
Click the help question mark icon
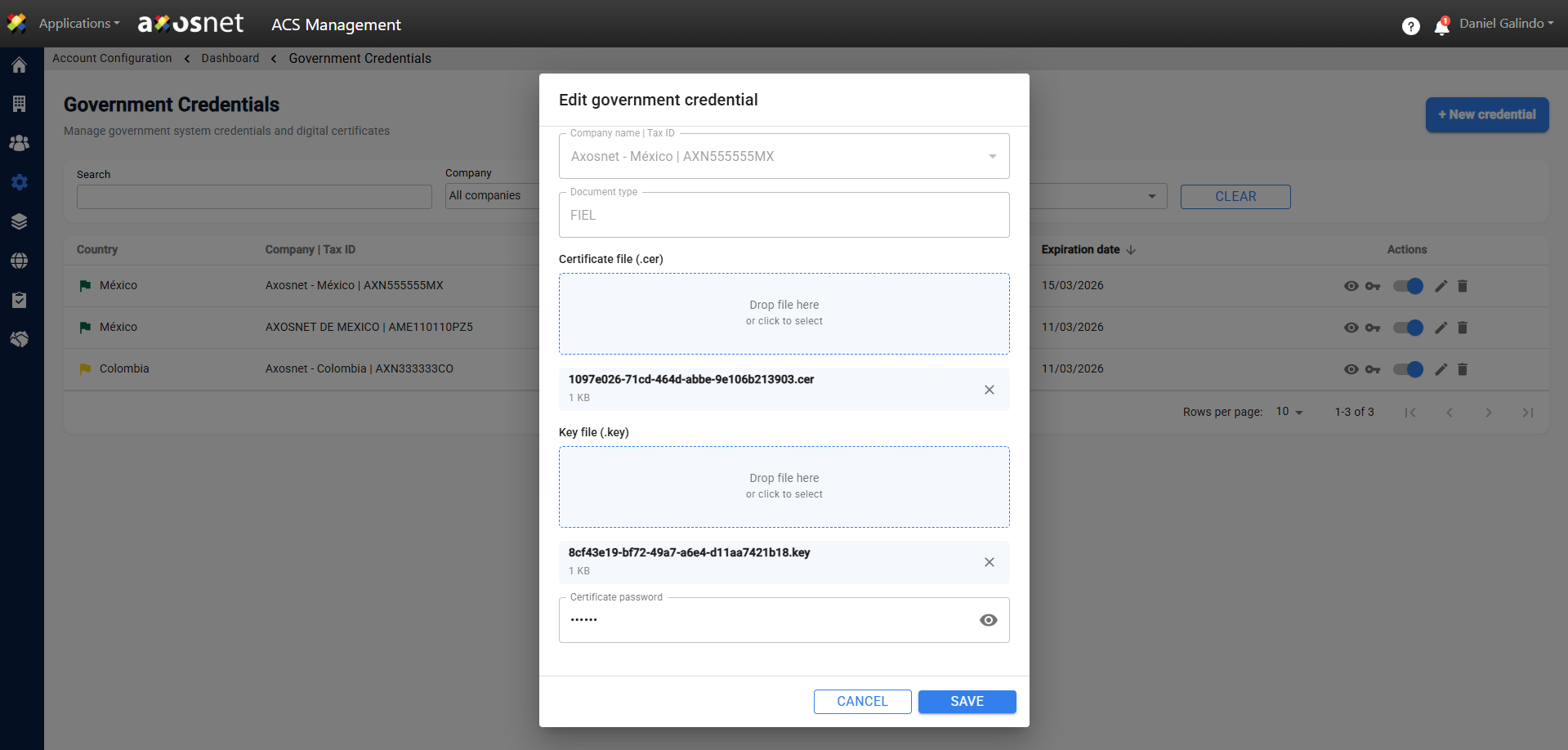pyautogui.click(x=1410, y=26)
